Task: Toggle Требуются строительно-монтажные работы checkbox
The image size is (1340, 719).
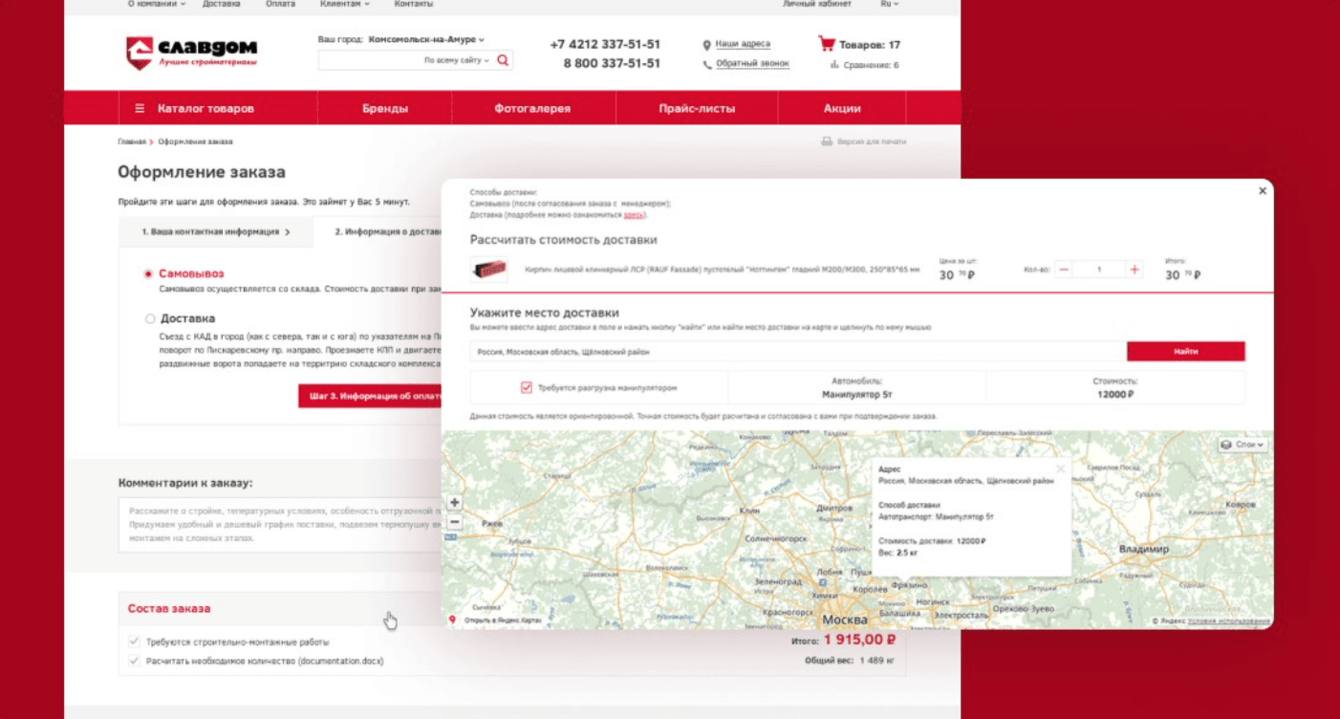Action: tap(134, 642)
